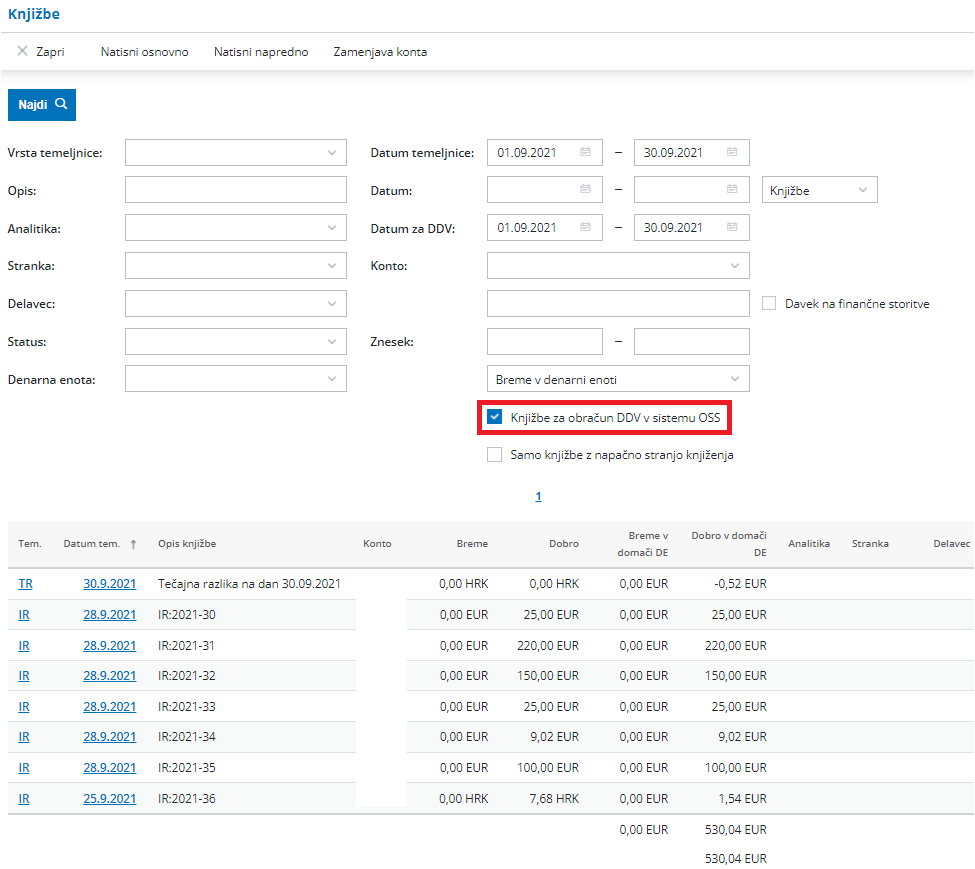The width and height of the screenshot is (975, 869).
Task: Click calendar icon in first Datum field
Action: tap(586, 190)
